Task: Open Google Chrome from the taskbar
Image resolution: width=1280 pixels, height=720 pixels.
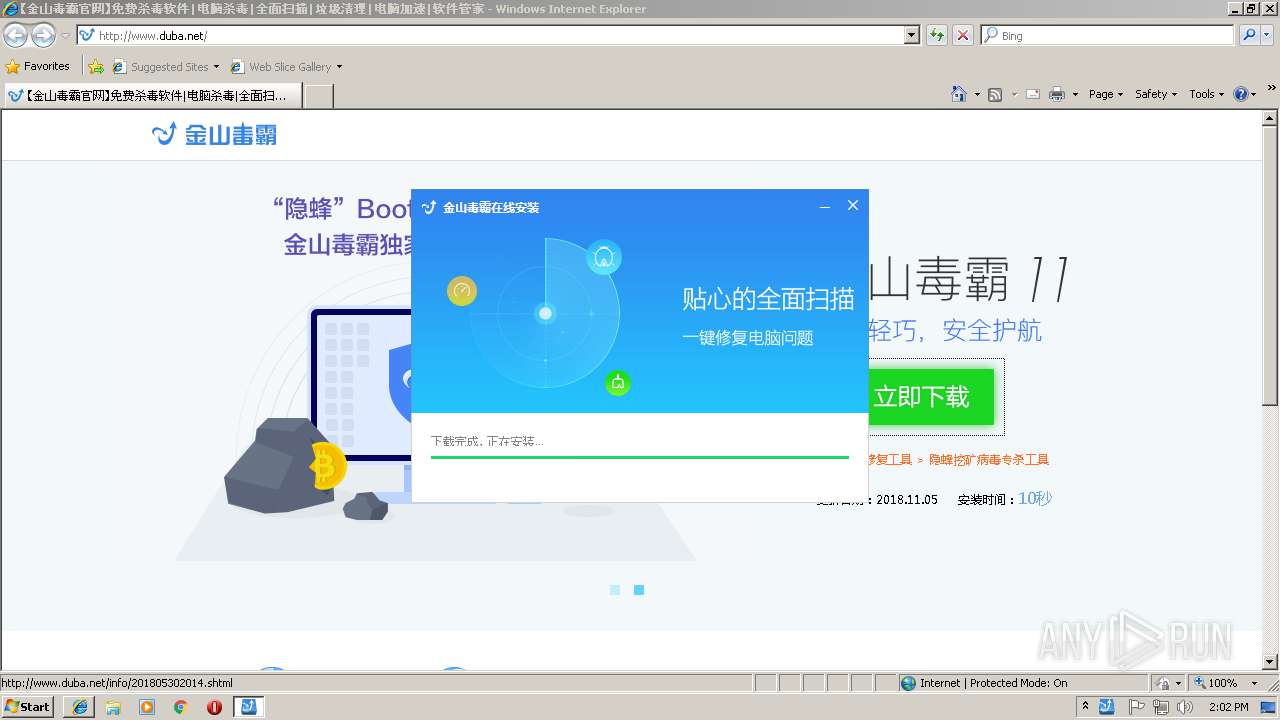Action: click(x=181, y=707)
